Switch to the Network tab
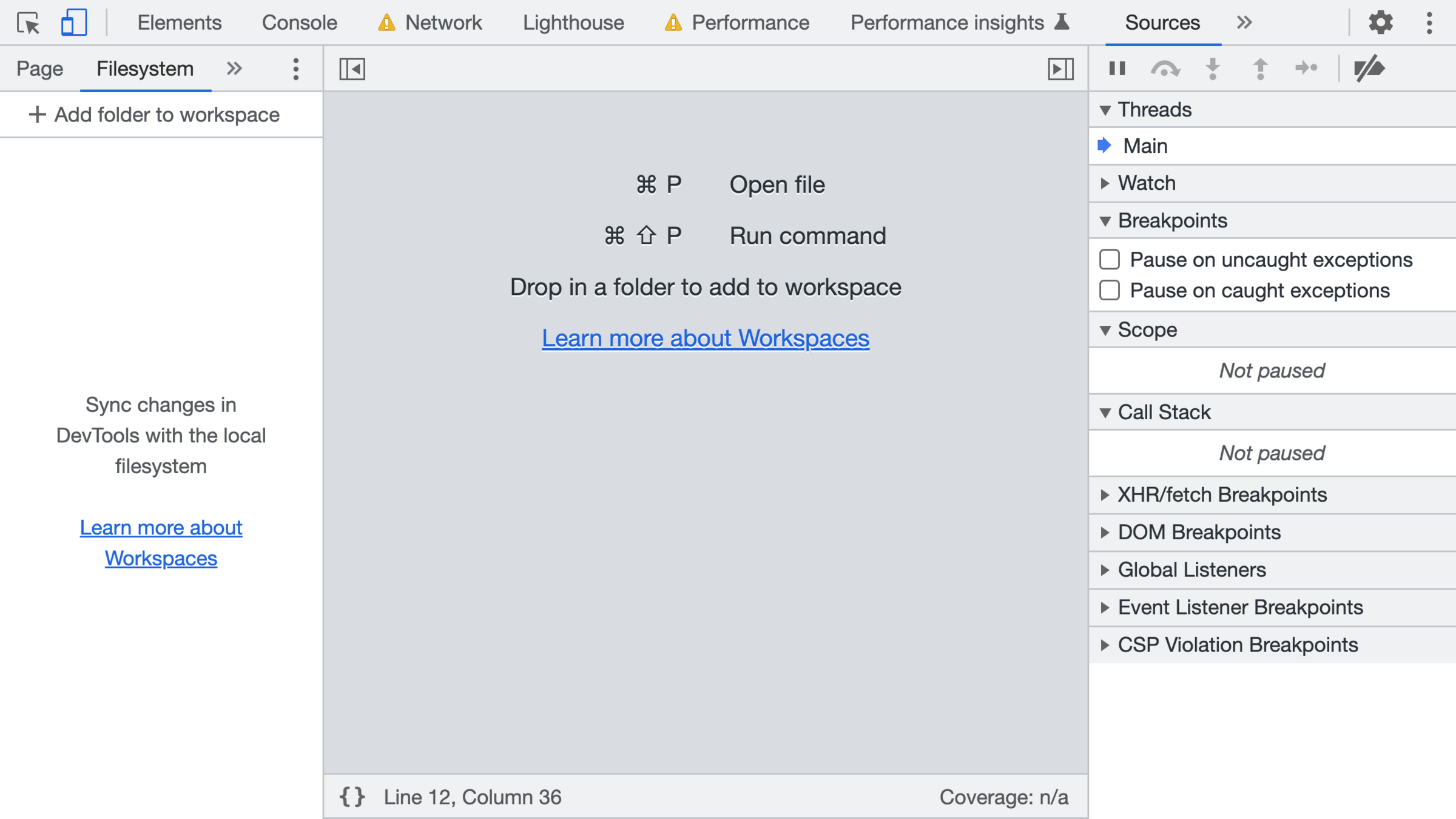Screen dimensions: 1456x819 (443, 23)
